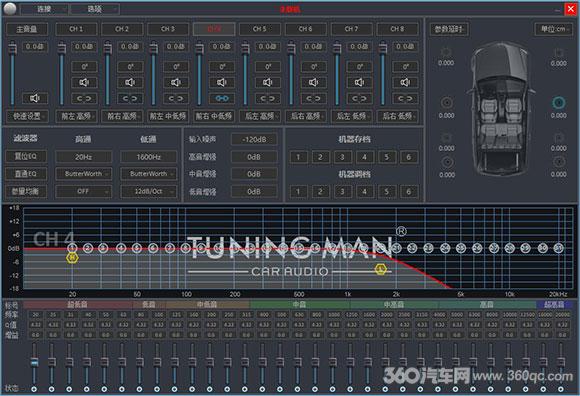The image size is (580, 396).
Task: Click 机器存档 save preset slot 1
Action: click(298, 157)
